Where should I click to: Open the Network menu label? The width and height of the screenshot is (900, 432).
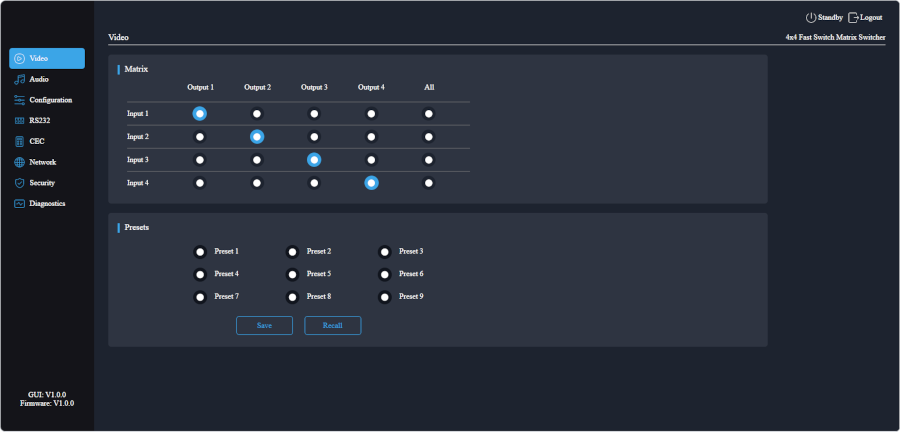pyautogui.click(x=43, y=162)
